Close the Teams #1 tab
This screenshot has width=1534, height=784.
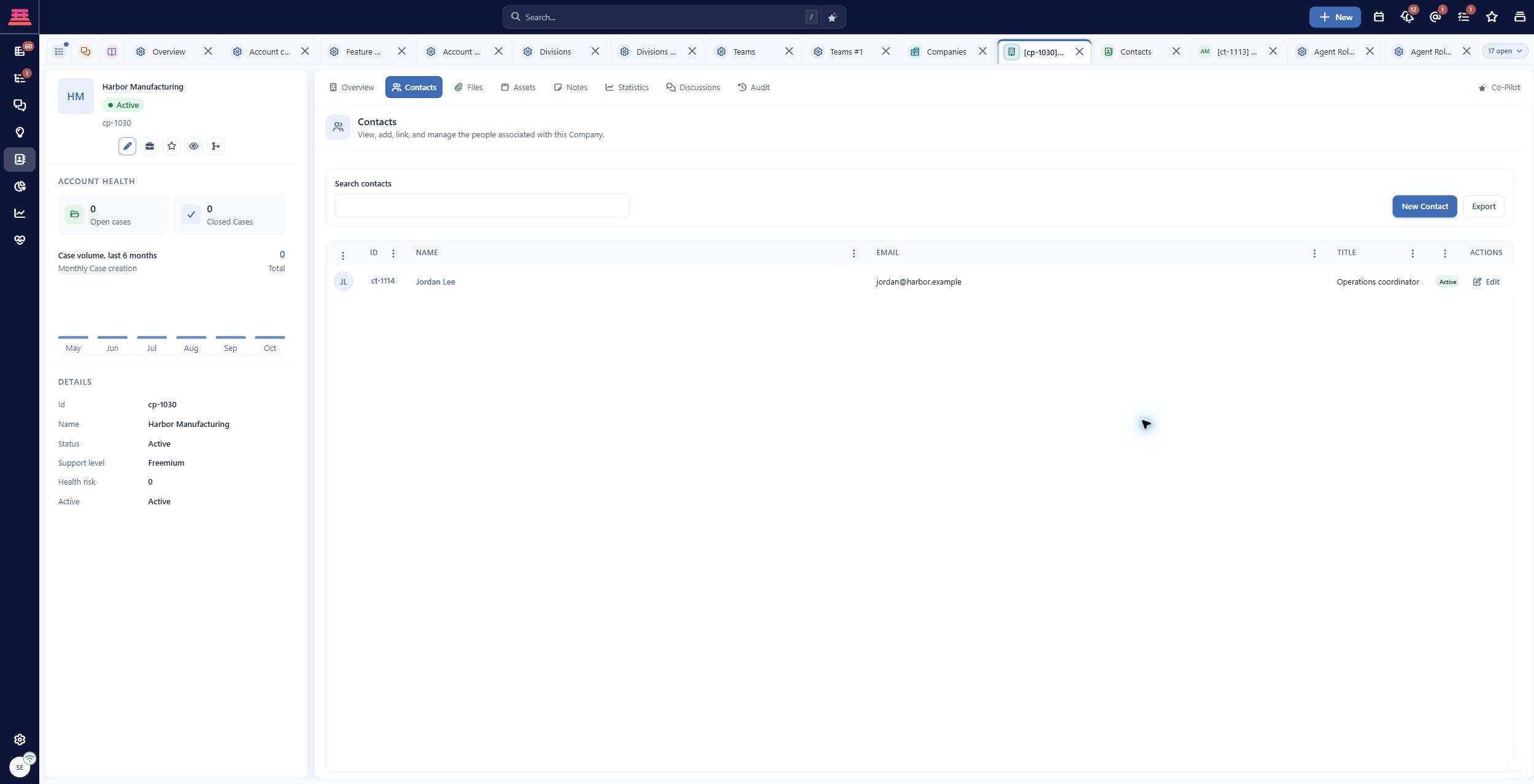pyautogui.click(x=885, y=52)
